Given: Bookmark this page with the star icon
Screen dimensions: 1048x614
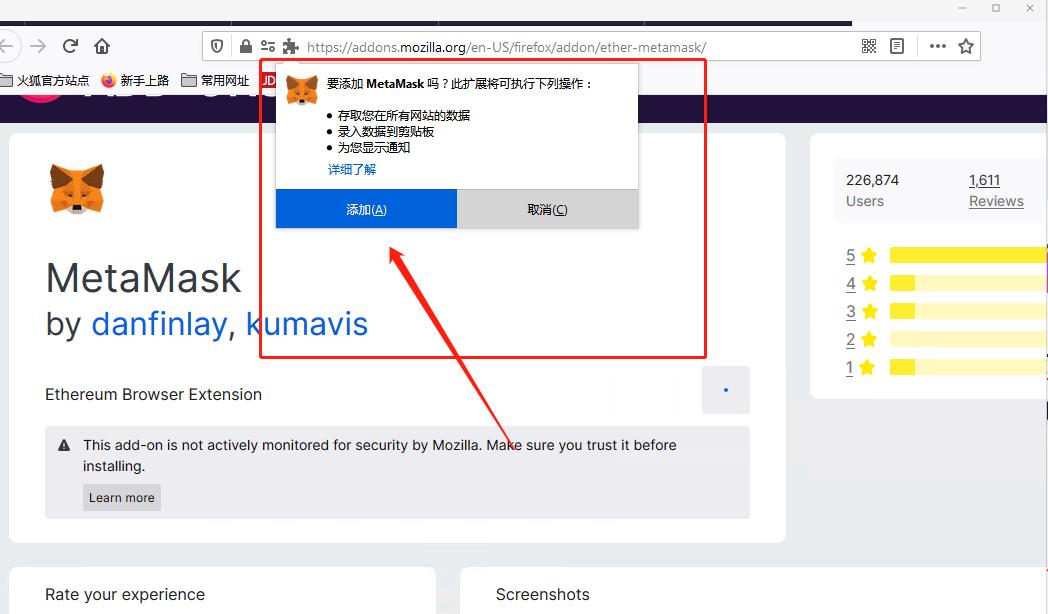Looking at the screenshot, I should [x=966, y=46].
